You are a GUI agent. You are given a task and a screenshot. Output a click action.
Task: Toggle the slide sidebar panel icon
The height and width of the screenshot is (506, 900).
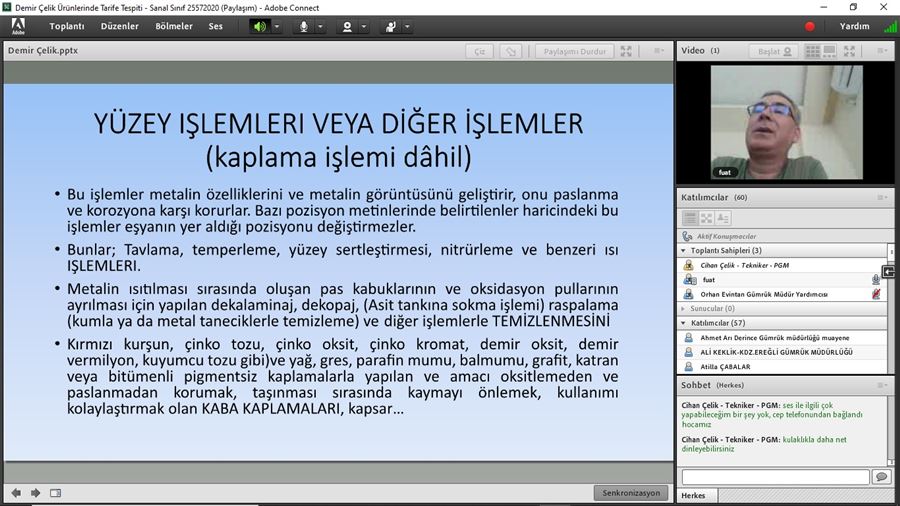point(56,492)
